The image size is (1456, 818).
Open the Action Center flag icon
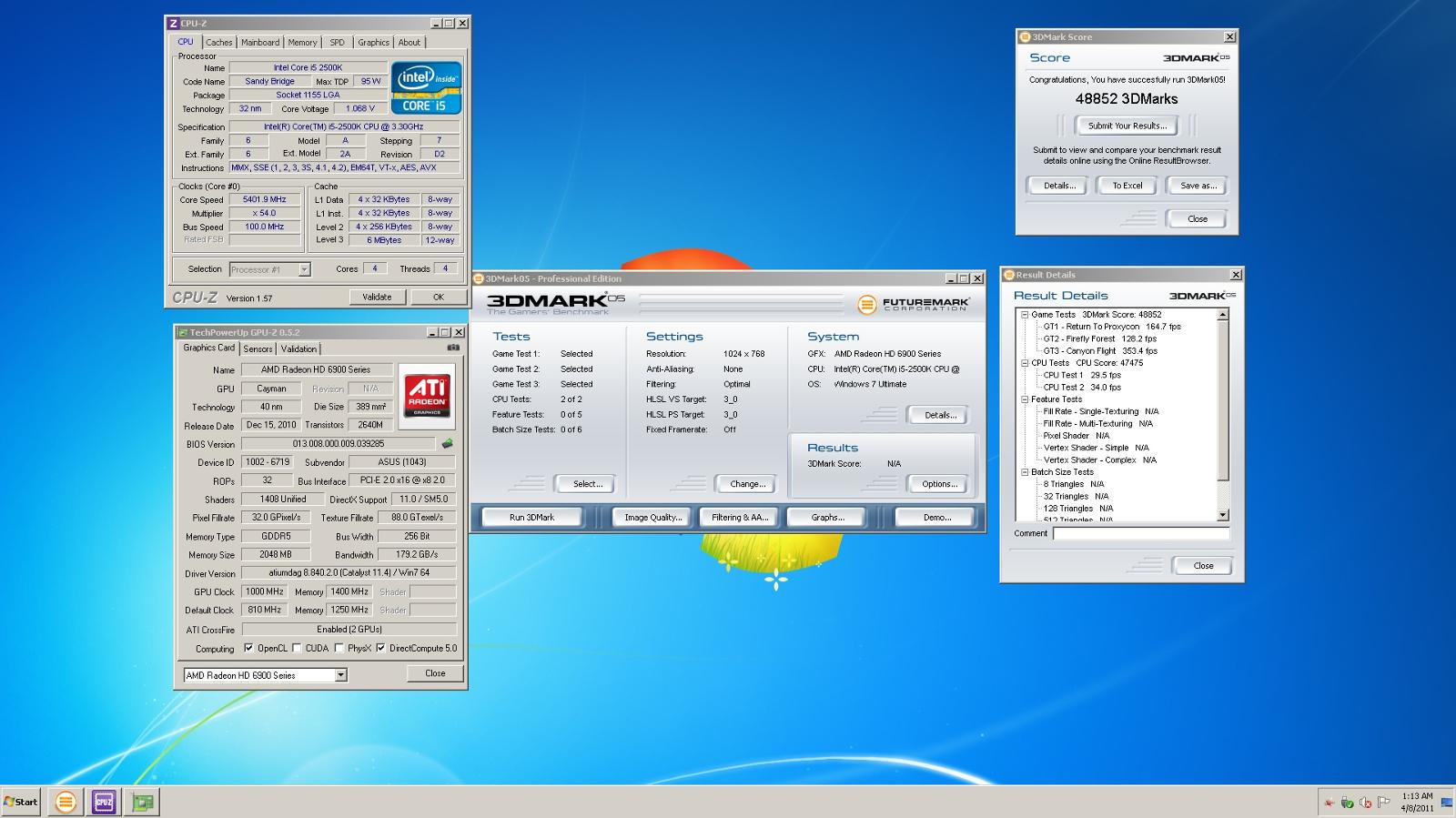(1383, 803)
